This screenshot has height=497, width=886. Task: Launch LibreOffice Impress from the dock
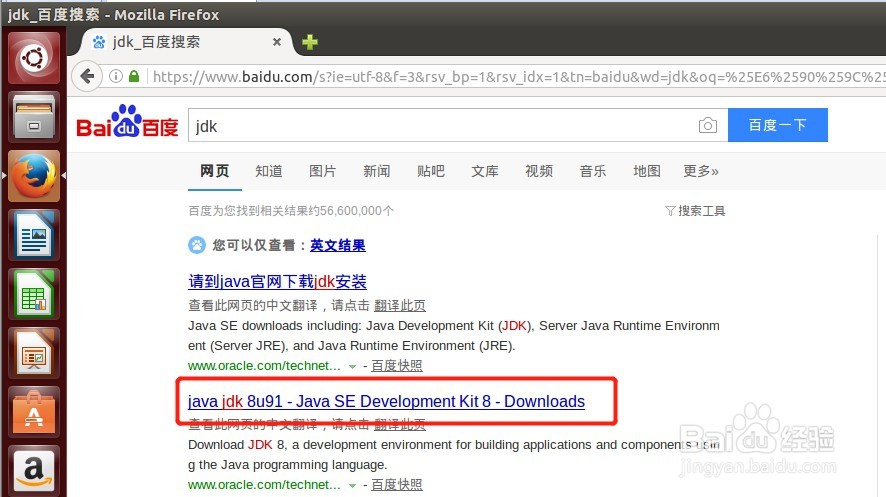coord(34,354)
